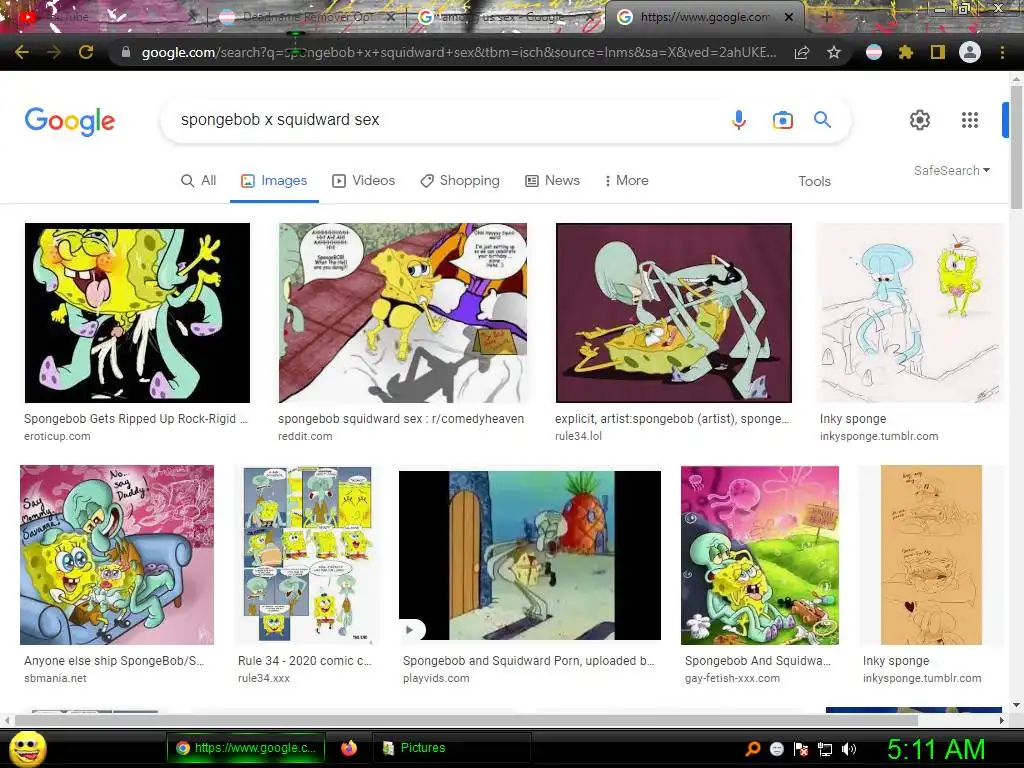Switch to the Videos tab
The image size is (1024, 768).
[364, 180]
